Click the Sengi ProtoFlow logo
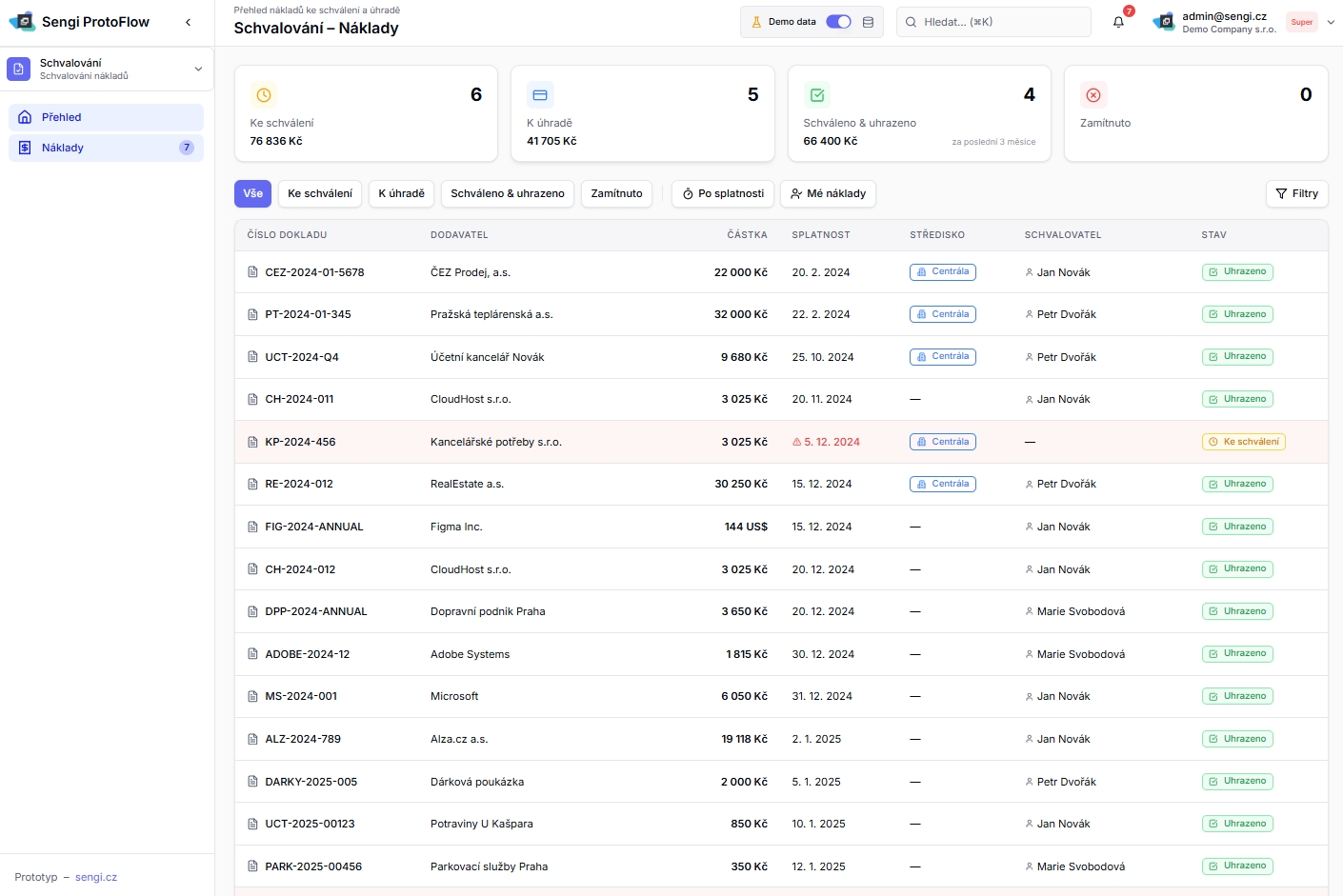The height and width of the screenshot is (896, 1343). click(22, 22)
